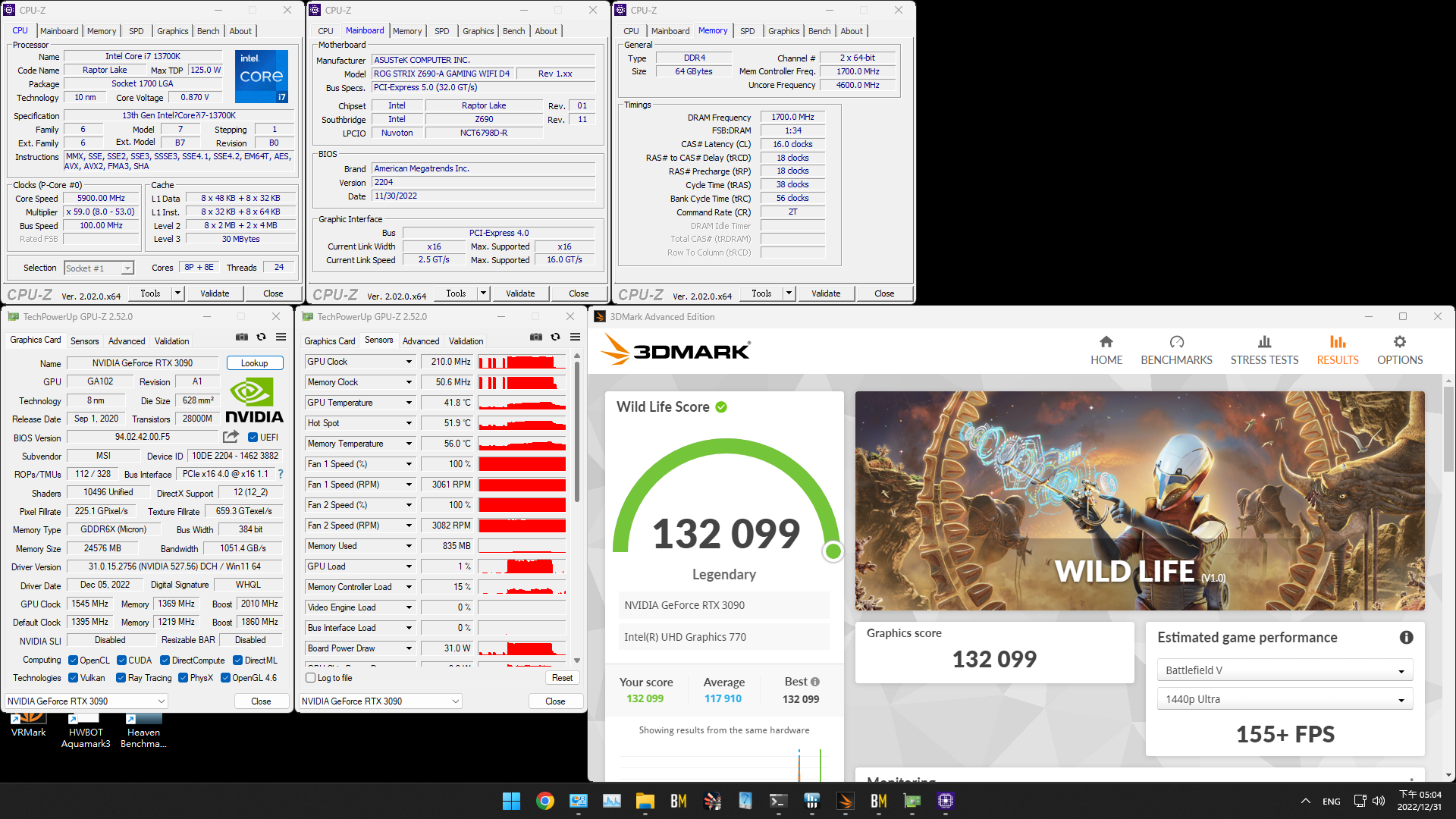This screenshot has width=1456, height=819.
Task: Enable Log to file checkbox
Action: [x=310, y=678]
